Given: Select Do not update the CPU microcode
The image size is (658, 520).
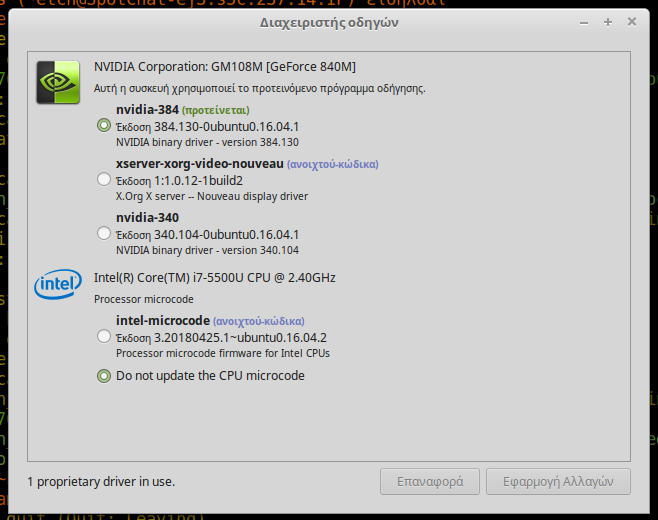Looking at the screenshot, I should click(x=104, y=376).
